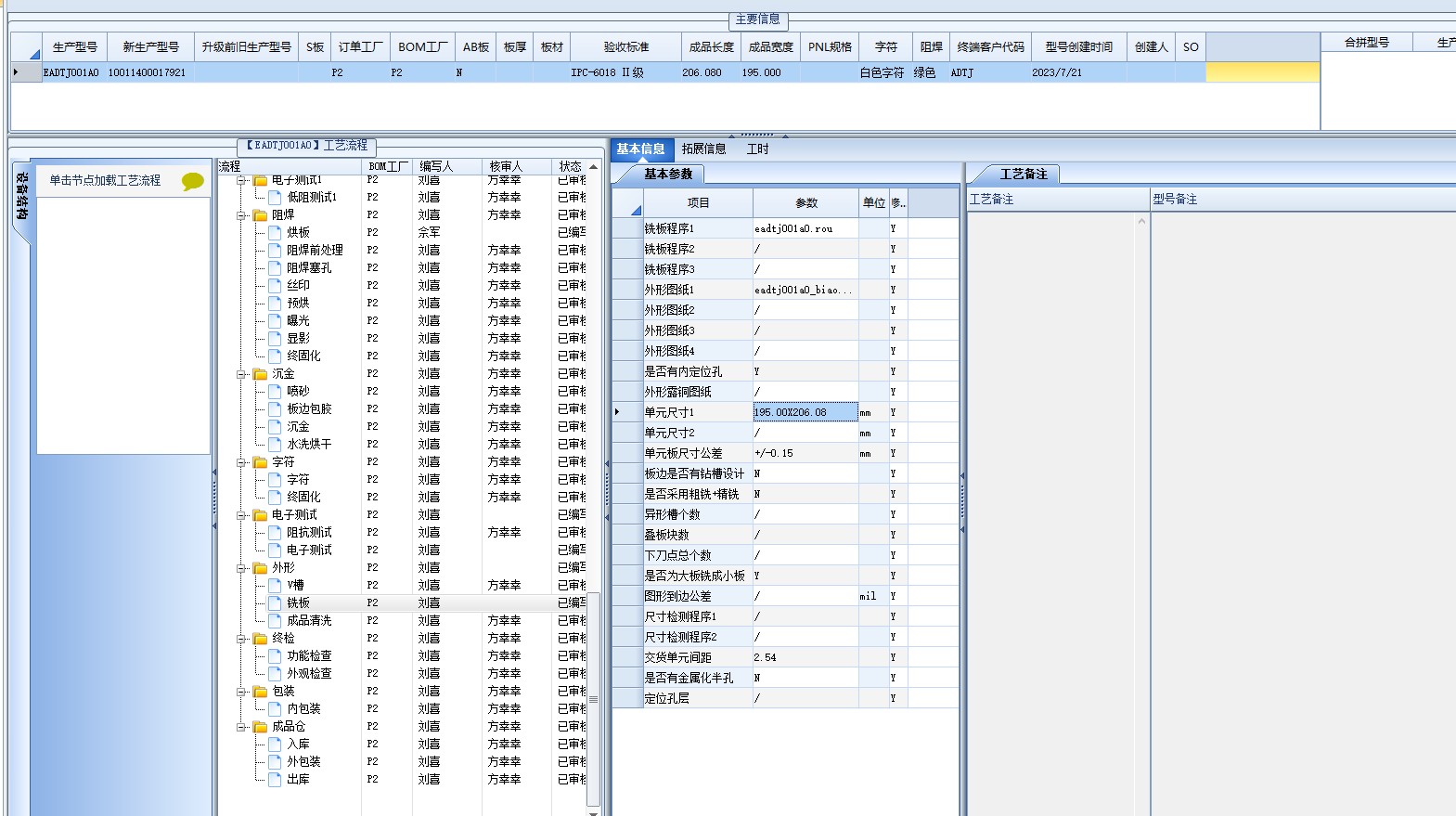Screen dimensions: 1456x816
Task: Click the 参数 column header
Action: 806,203
